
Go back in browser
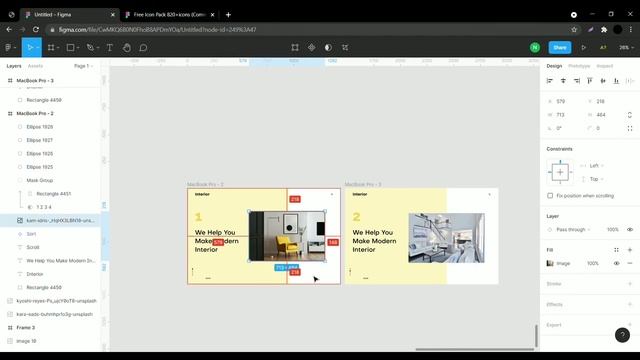tap(9, 29)
